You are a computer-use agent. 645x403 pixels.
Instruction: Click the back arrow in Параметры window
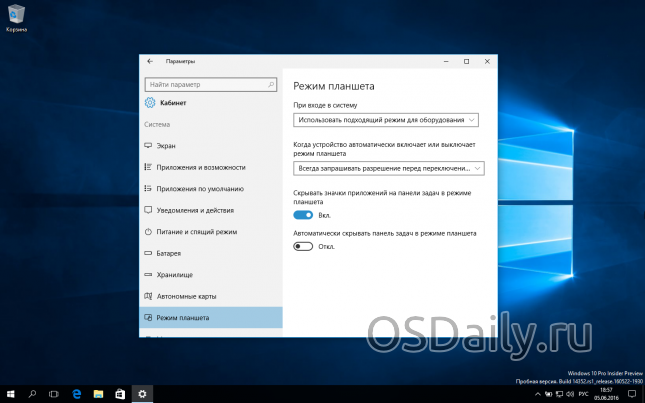coord(150,62)
